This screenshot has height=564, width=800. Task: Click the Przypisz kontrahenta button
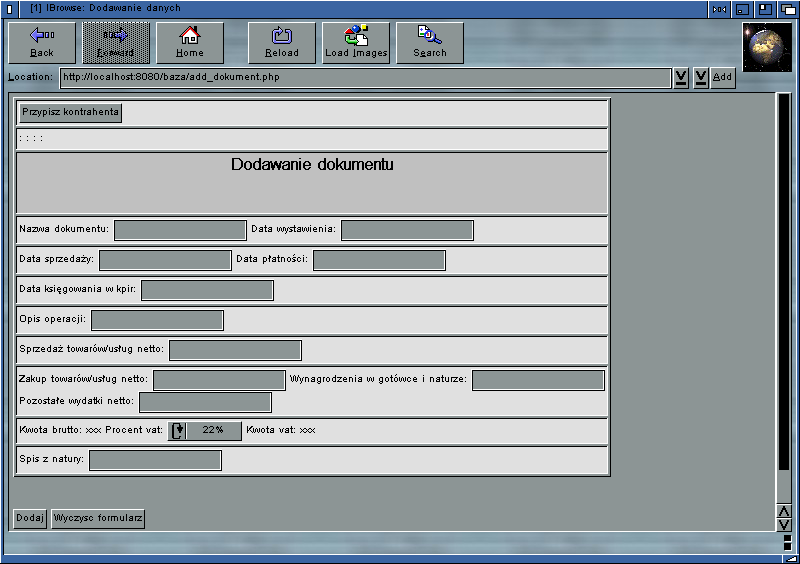(x=70, y=112)
